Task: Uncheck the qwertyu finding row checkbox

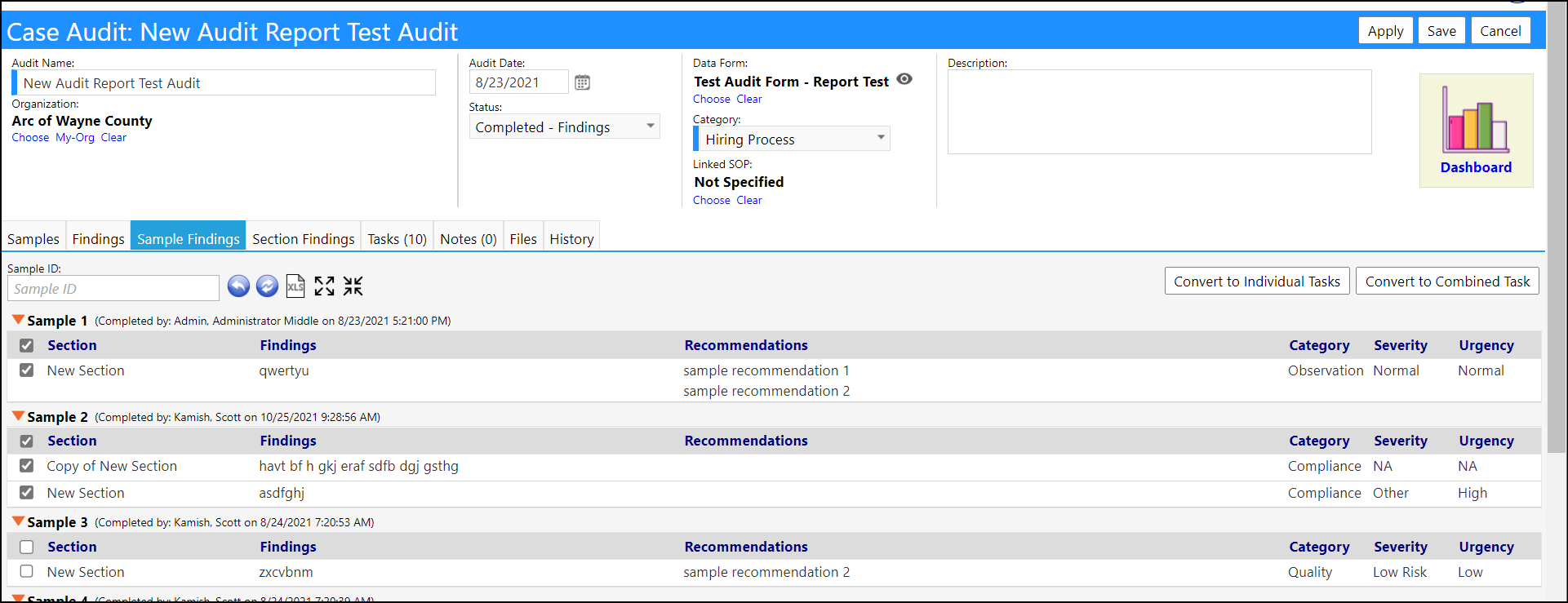Action: (x=27, y=370)
